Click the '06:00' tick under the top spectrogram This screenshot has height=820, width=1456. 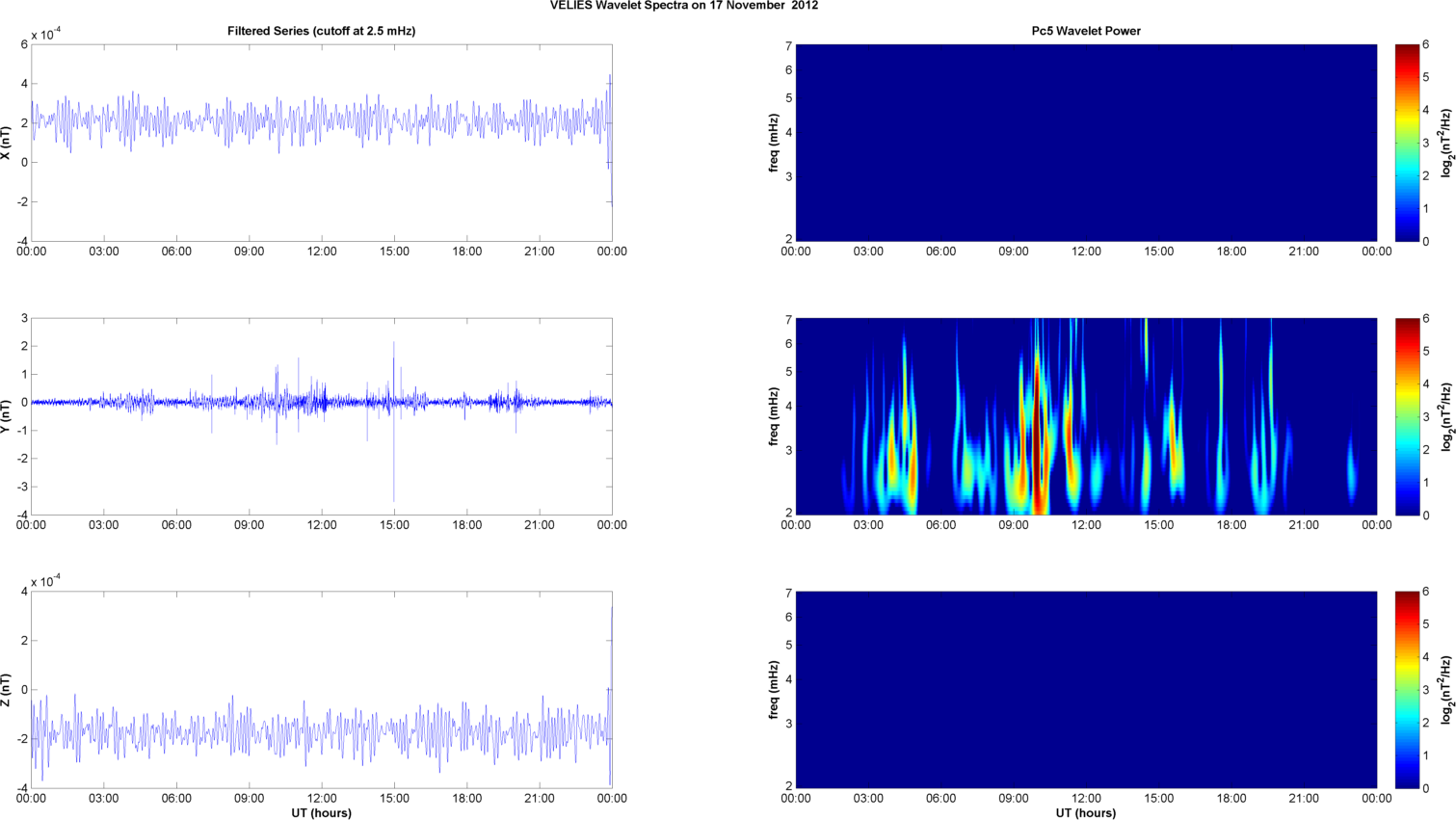[x=941, y=251]
